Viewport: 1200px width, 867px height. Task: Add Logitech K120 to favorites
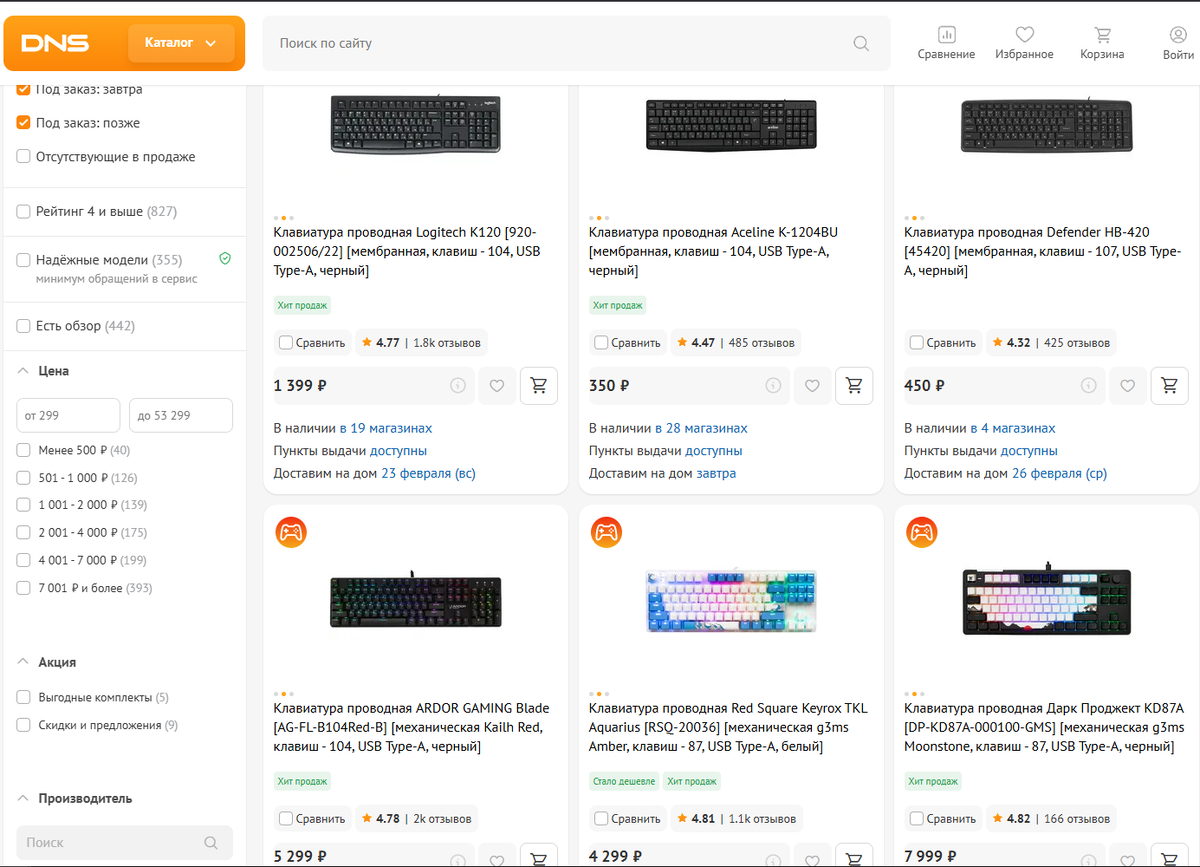click(497, 385)
